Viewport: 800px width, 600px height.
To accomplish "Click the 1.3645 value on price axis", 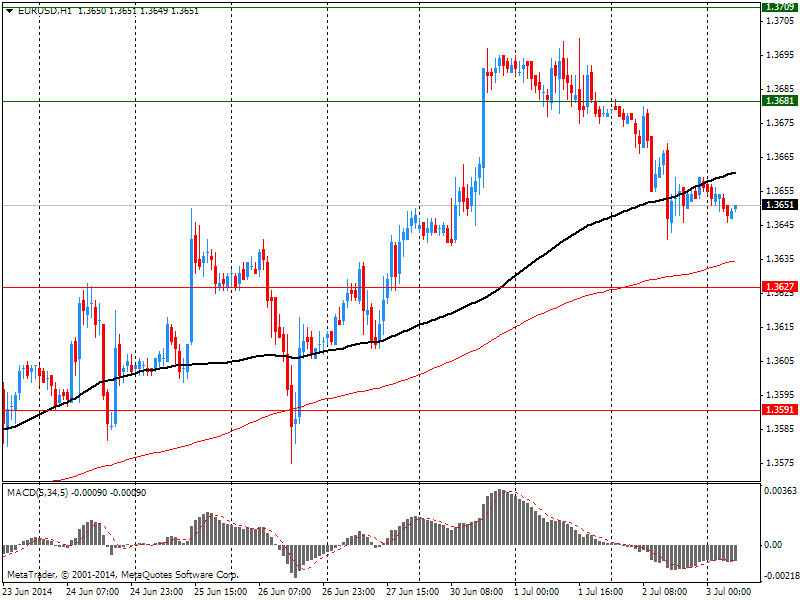I will [x=780, y=224].
